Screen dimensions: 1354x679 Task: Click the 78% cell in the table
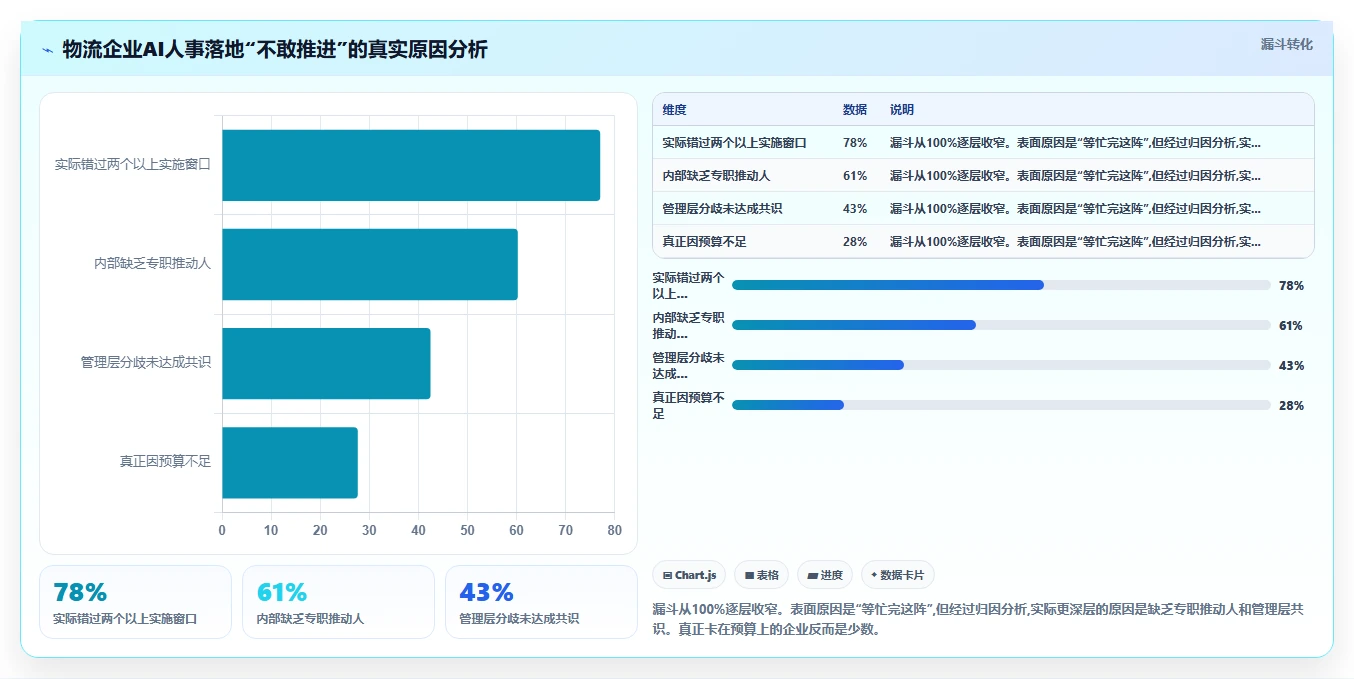[855, 142]
